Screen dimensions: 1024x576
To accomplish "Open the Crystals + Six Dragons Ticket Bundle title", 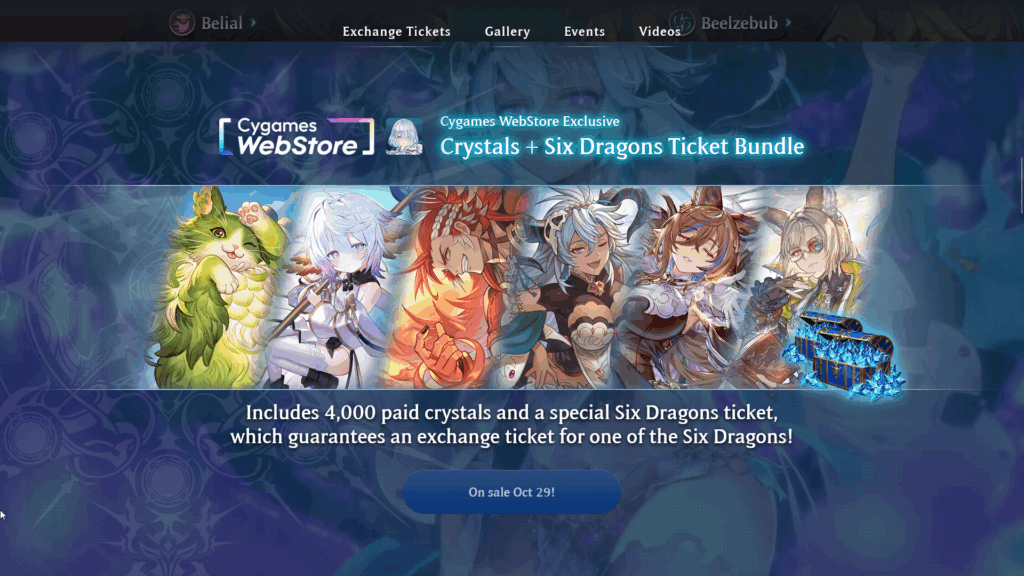I will (622, 146).
